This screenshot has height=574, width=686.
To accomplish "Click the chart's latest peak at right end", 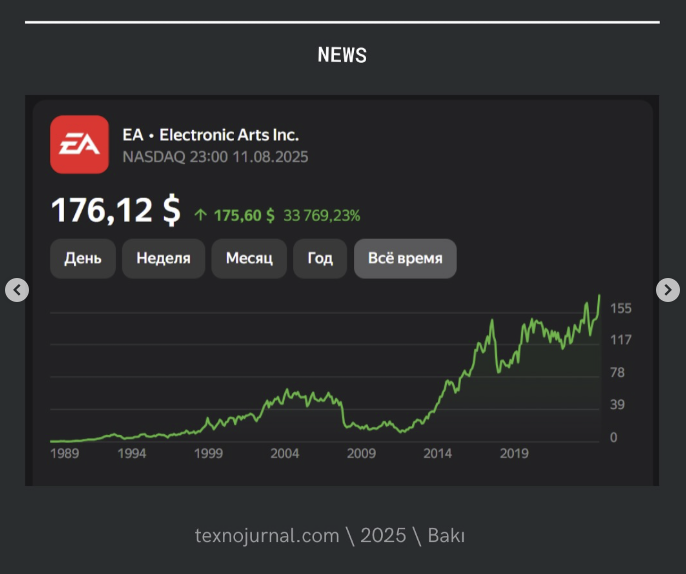I will [599, 296].
